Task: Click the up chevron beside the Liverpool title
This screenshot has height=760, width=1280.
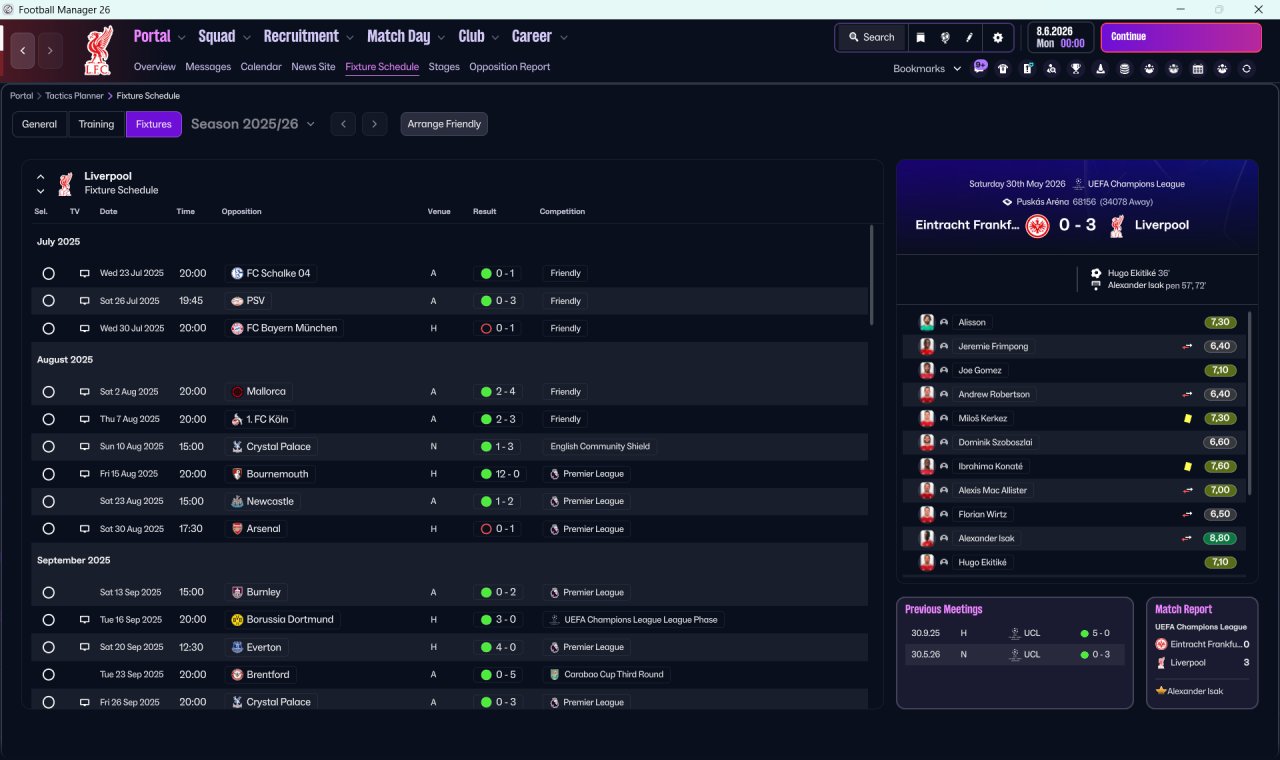Action: coord(41,177)
